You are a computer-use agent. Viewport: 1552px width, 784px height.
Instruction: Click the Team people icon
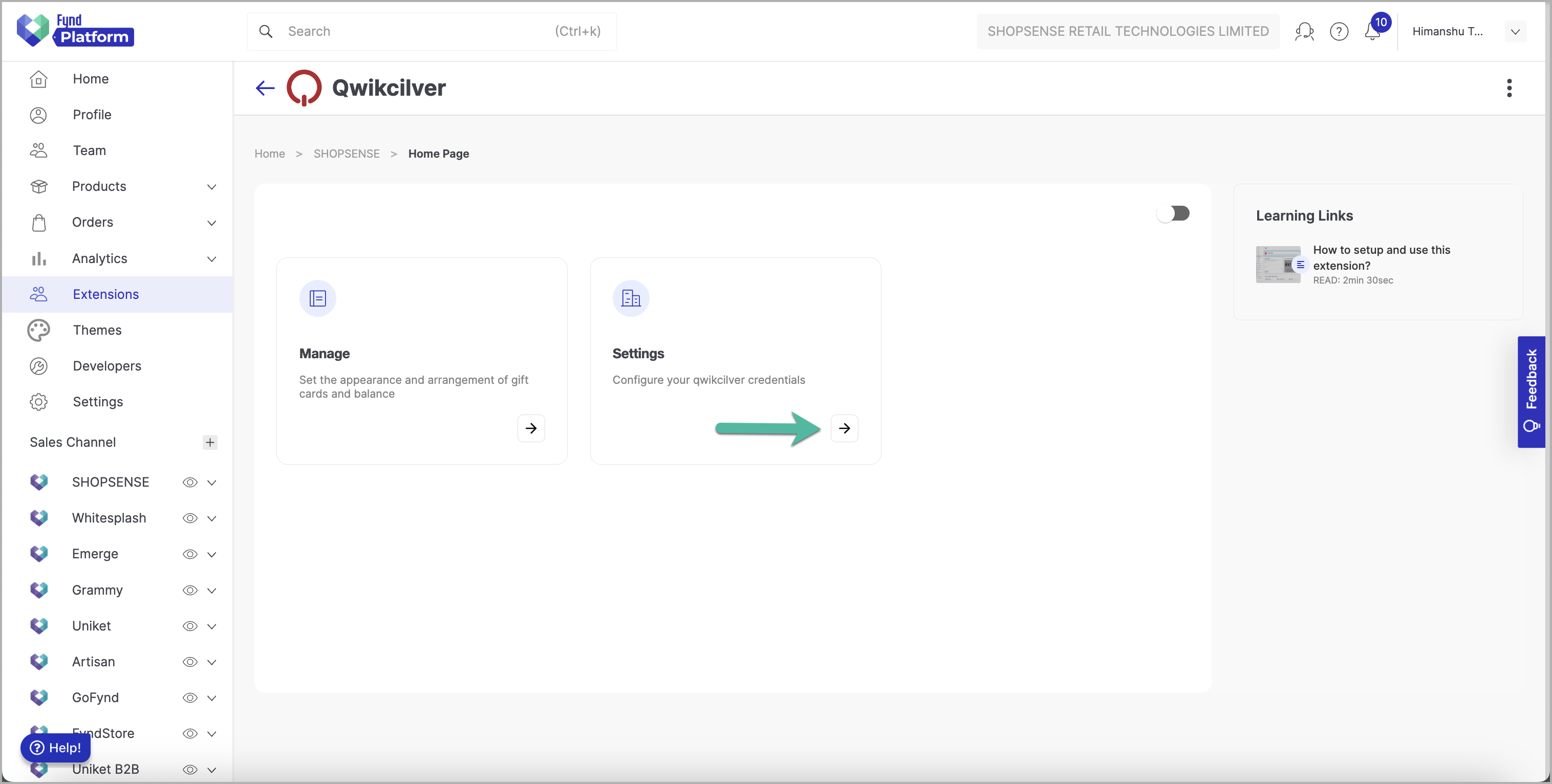[x=38, y=150]
